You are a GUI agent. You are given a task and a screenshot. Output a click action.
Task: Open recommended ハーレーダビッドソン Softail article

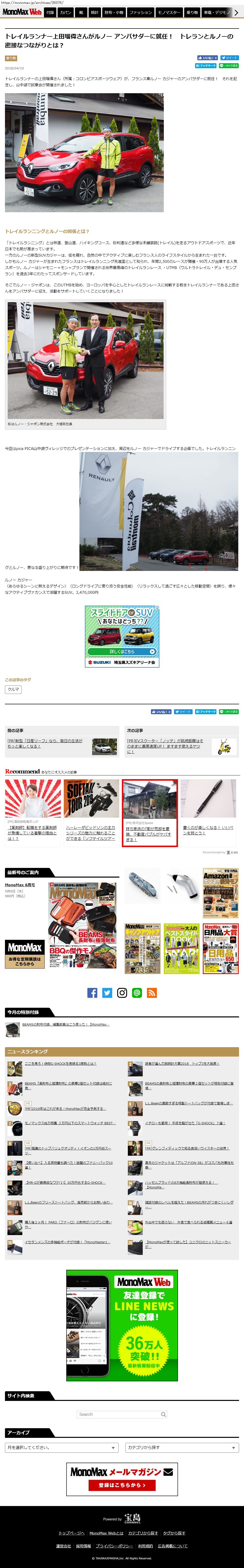pyautogui.click(x=91, y=833)
